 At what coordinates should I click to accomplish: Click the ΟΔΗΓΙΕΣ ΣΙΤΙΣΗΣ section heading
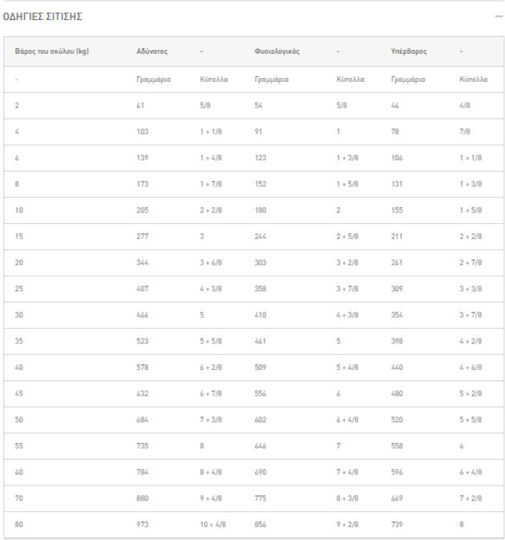coord(42,17)
